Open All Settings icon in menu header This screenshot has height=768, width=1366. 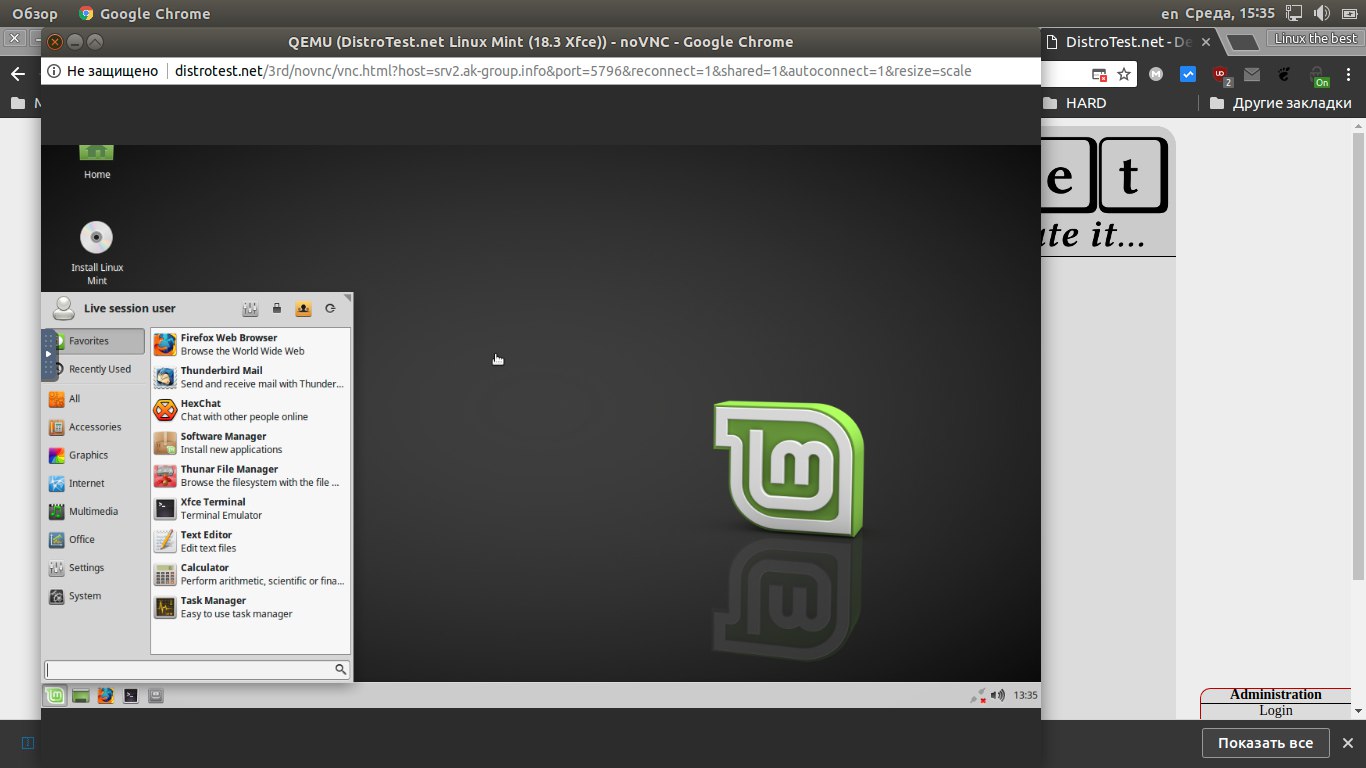(251, 309)
